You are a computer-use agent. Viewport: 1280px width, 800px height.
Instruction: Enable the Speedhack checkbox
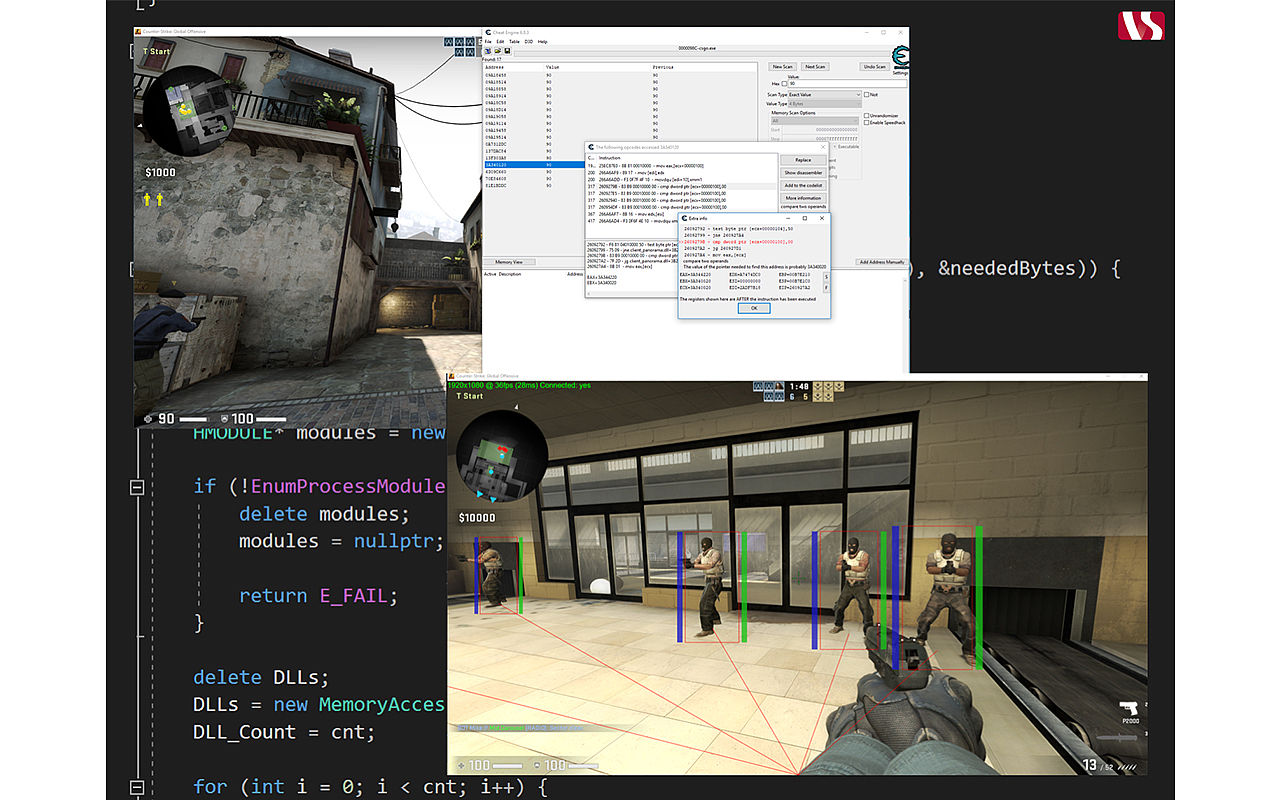coord(866,122)
